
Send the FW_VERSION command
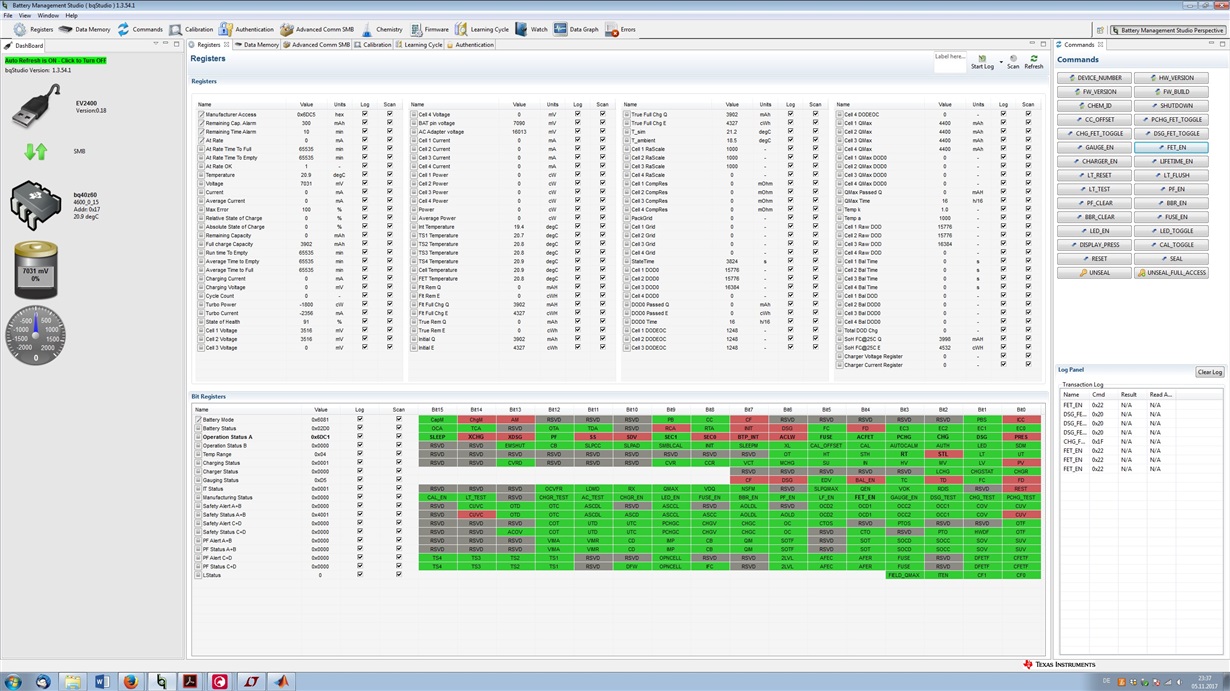point(1094,91)
